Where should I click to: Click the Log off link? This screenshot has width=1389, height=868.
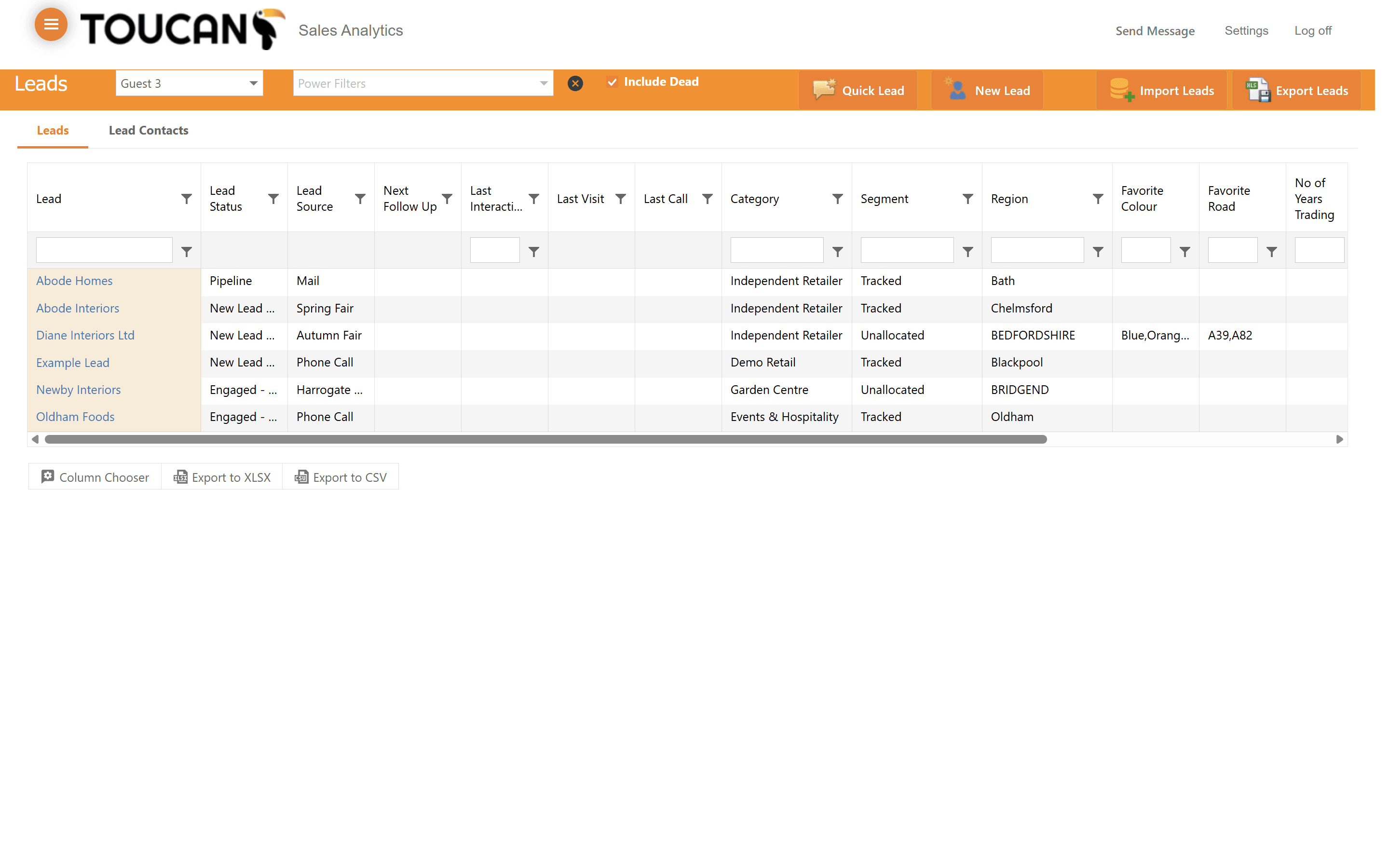coord(1313,30)
